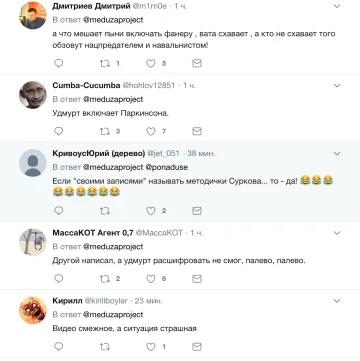Like the Cumba-Cucumba tweet about Паркинсона
360x361 pixels.
click(x=151, y=131)
